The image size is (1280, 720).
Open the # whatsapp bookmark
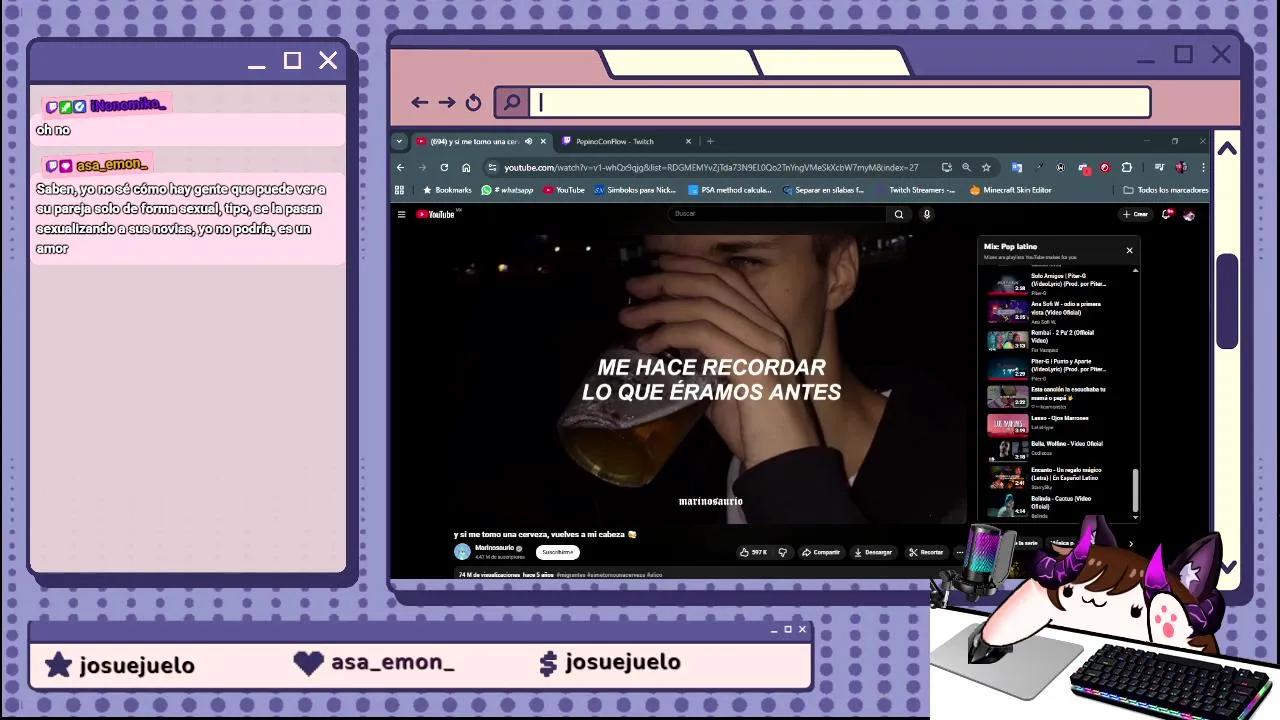click(x=508, y=190)
